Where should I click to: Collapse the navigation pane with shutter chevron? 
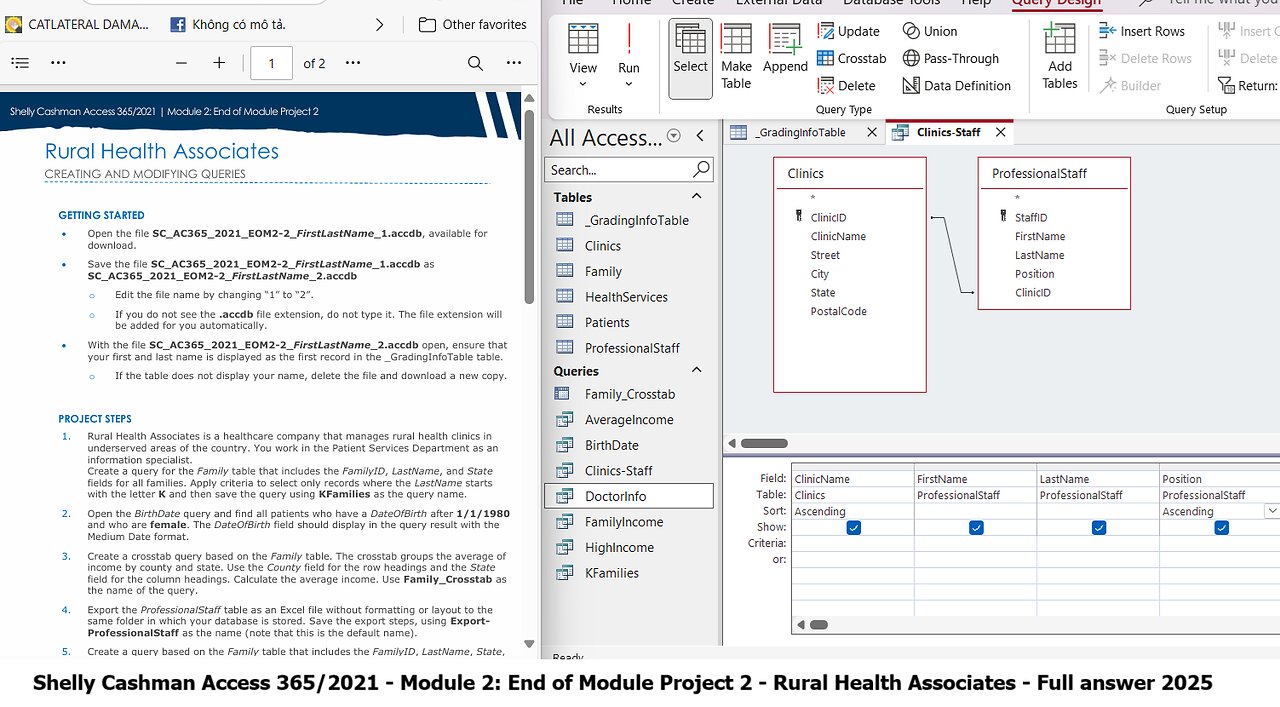pyautogui.click(x=700, y=136)
